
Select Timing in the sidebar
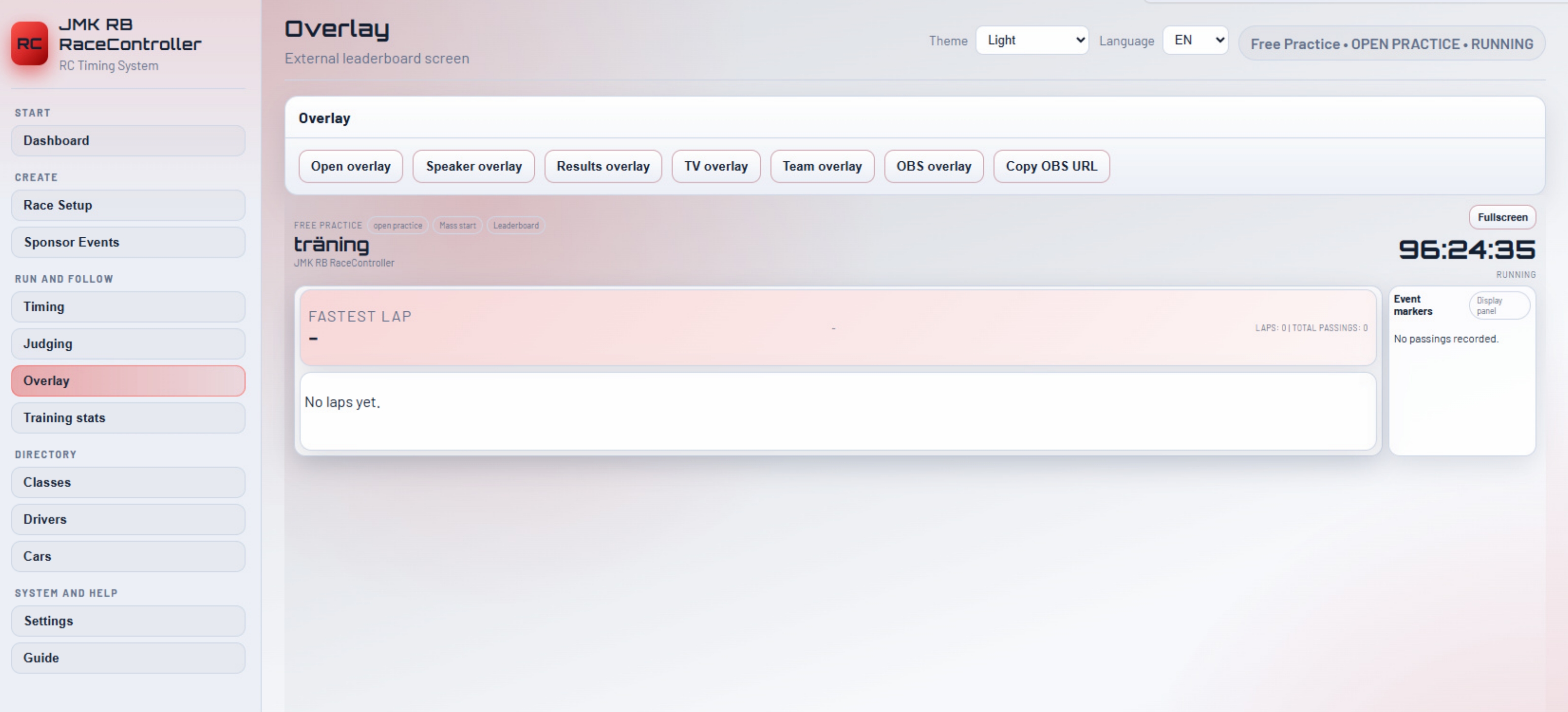coord(128,307)
